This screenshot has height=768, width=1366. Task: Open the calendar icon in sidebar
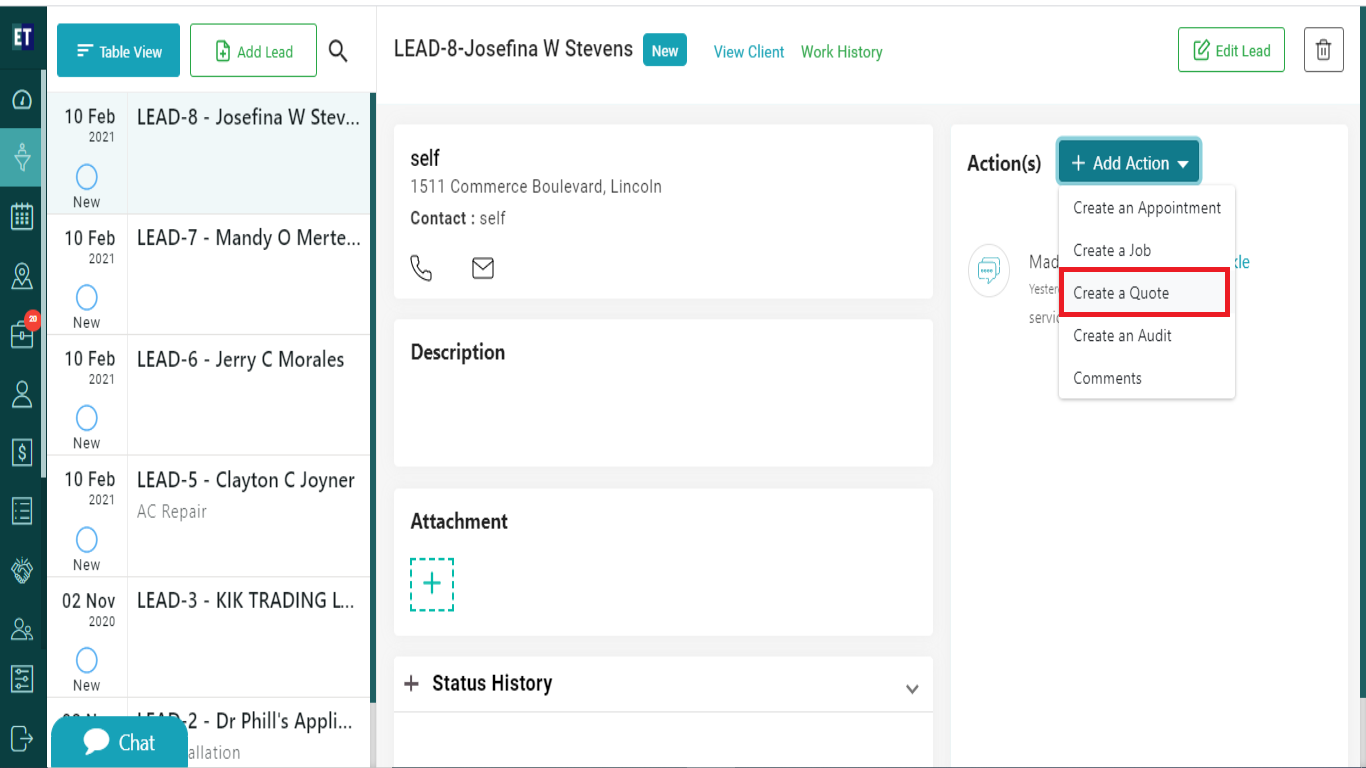click(22, 216)
